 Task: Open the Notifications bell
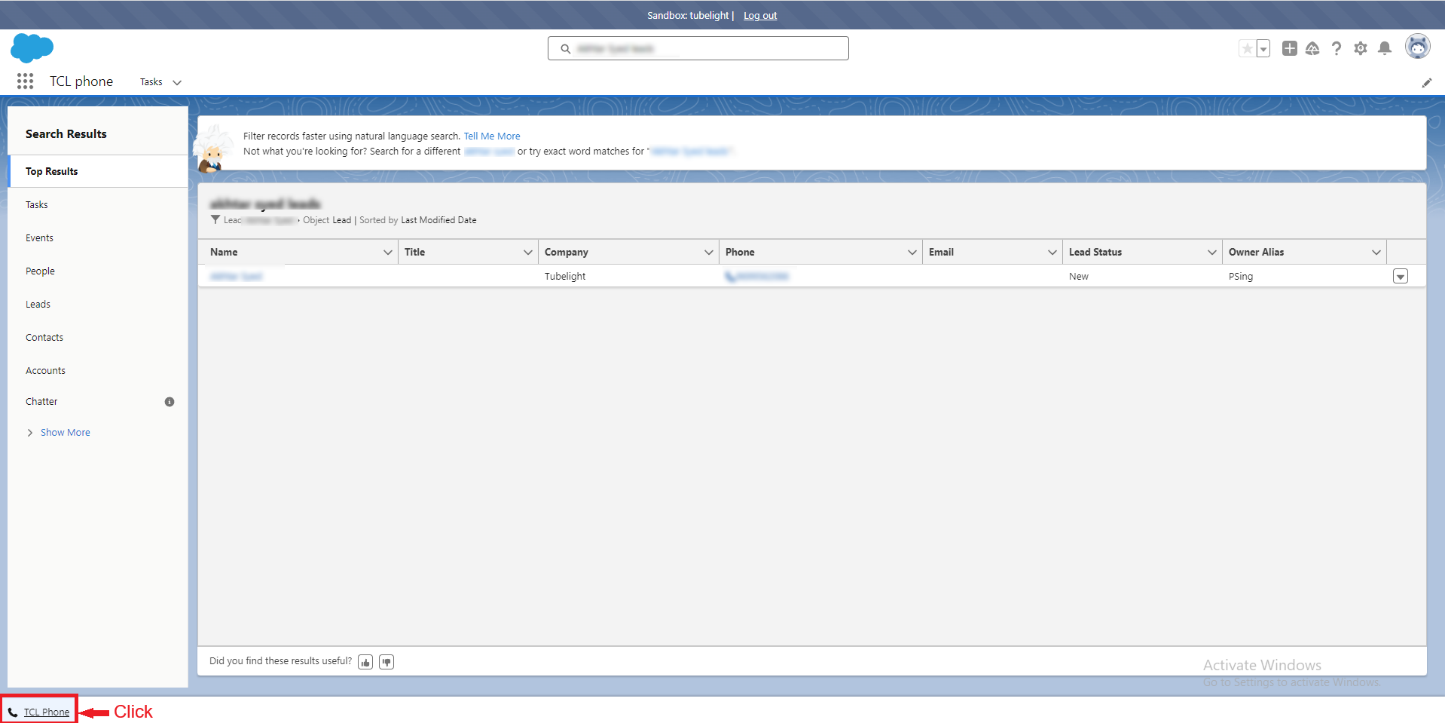point(1384,48)
